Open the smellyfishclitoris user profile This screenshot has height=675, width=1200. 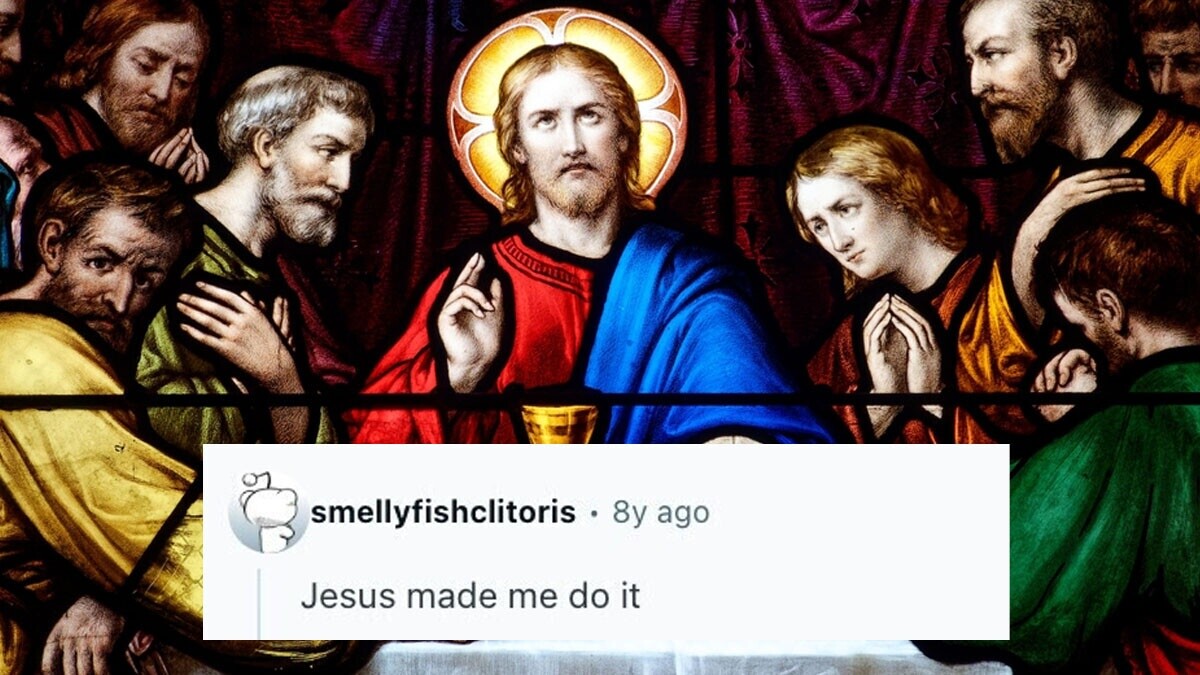443,513
